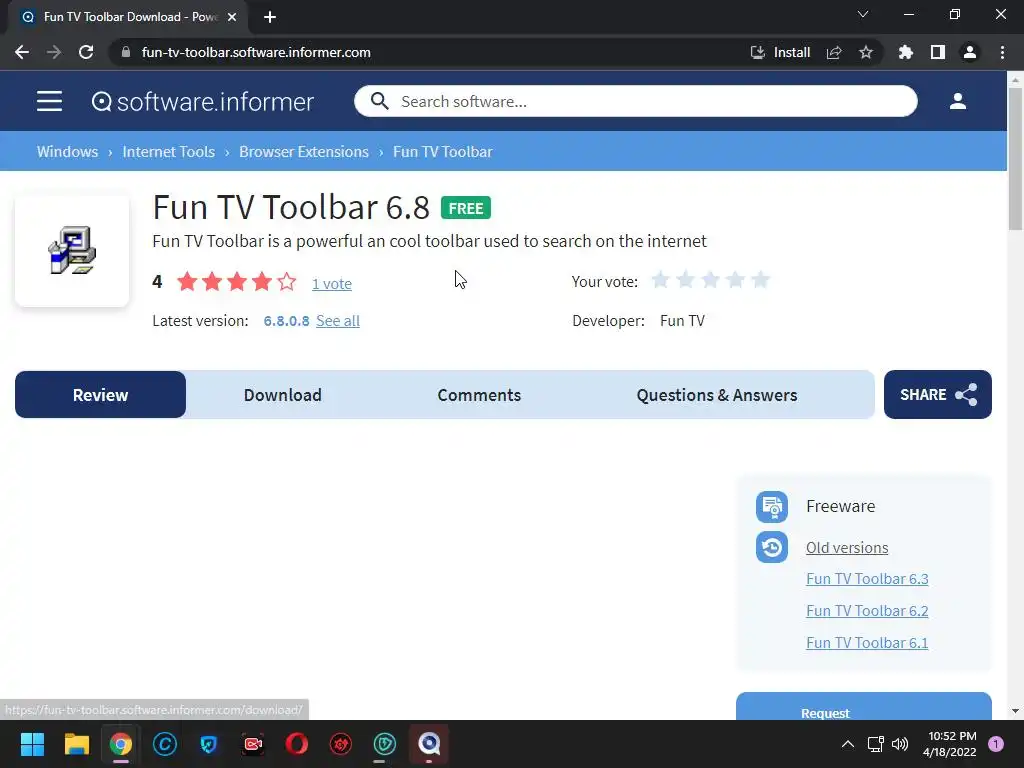Rate three stars in Your vote
Screen dimensions: 1024x768
pos(710,280)
